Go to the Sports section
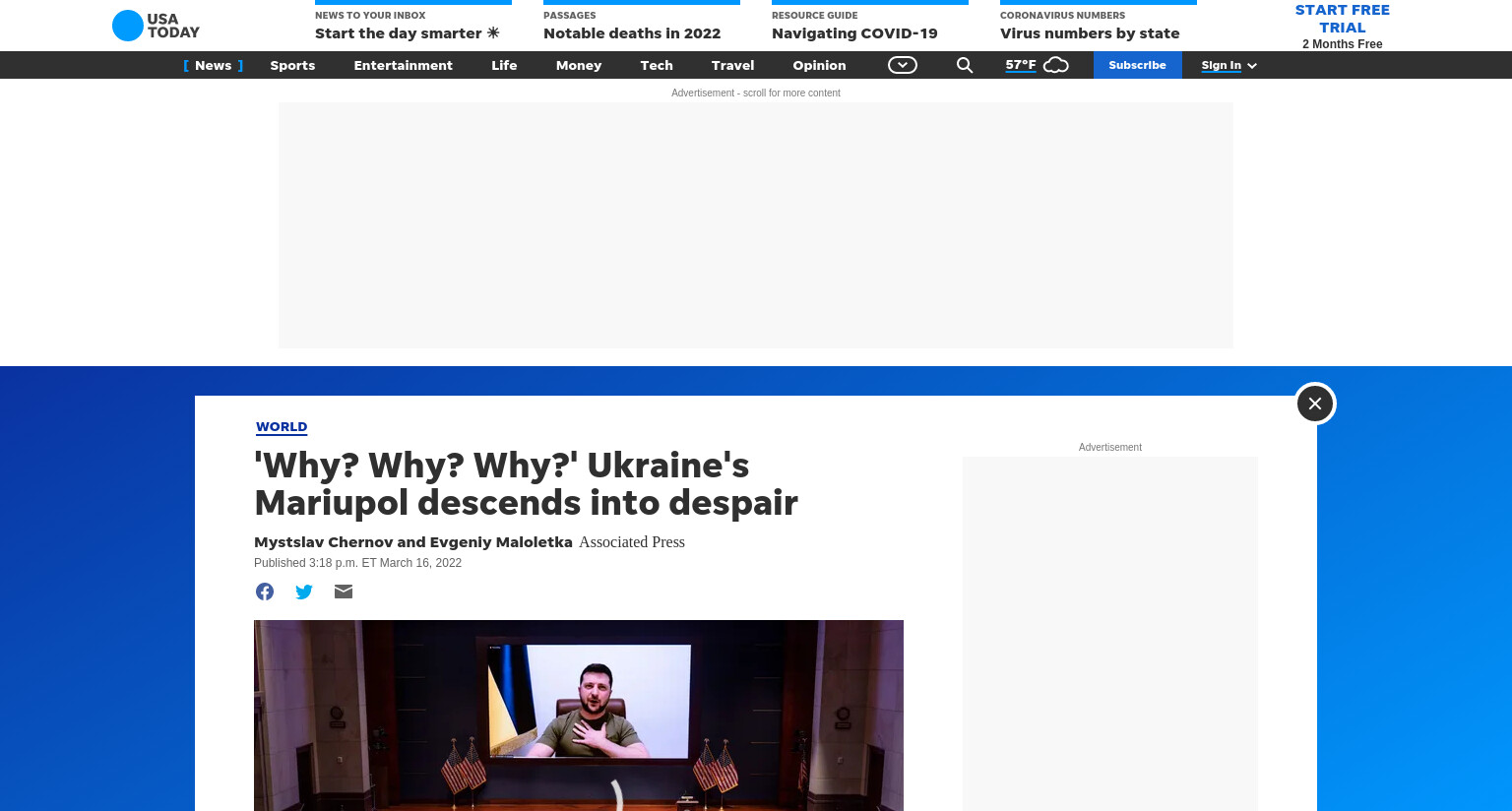 coord(292,65)
